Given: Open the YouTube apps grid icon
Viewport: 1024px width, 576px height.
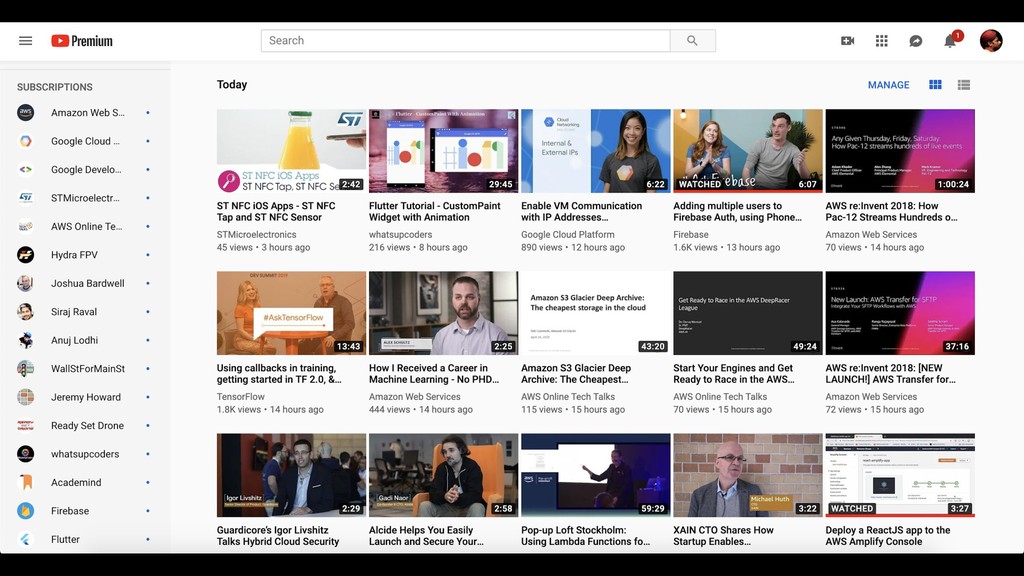Looking at the screenshot, I should (x=882, y=40).
